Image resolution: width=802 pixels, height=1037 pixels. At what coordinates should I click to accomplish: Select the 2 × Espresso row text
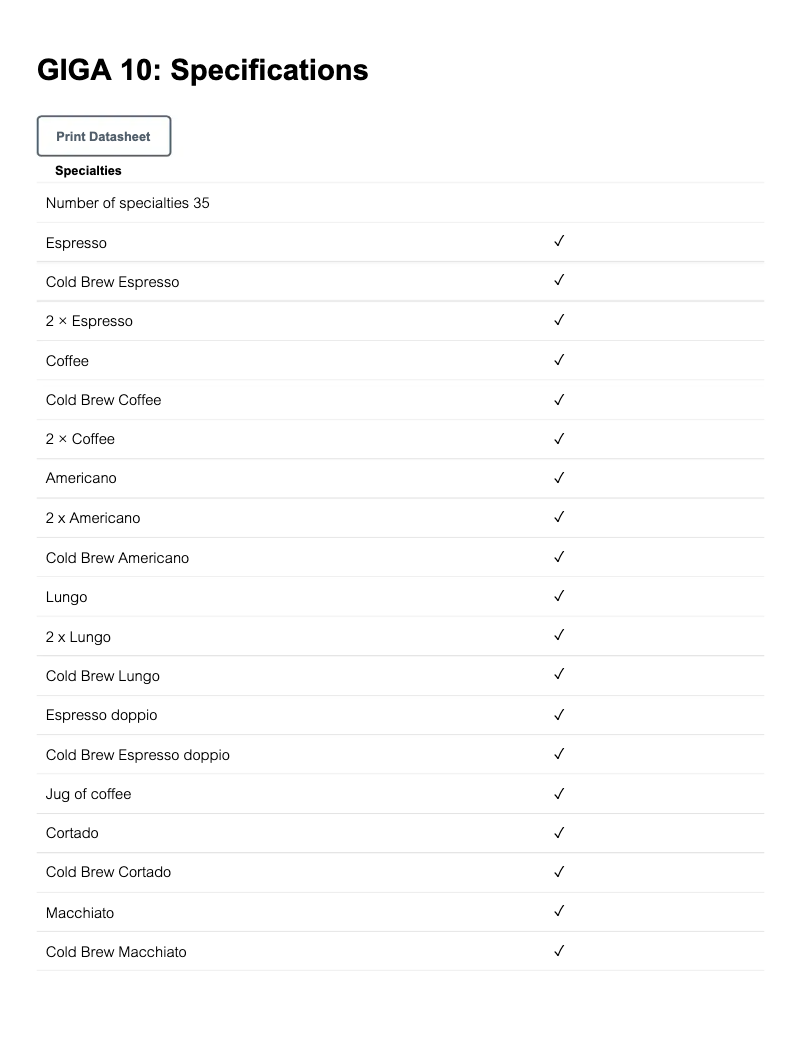pyautogui.click(x=89, y=321)
